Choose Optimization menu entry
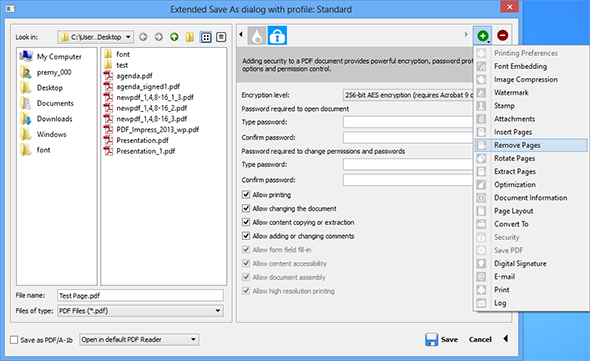 (x=531, y=185)
